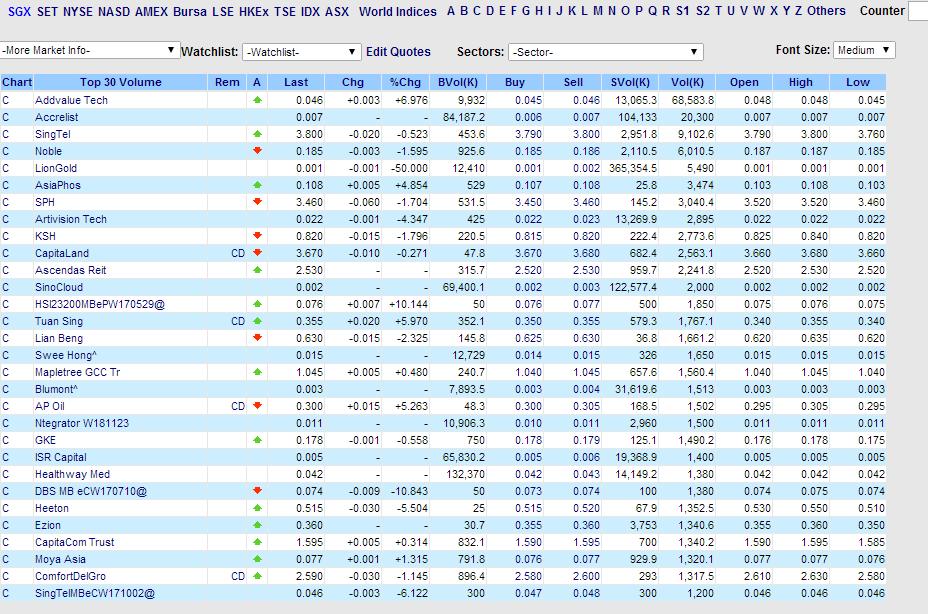Sort by the %Chg column header

[405, 82]
